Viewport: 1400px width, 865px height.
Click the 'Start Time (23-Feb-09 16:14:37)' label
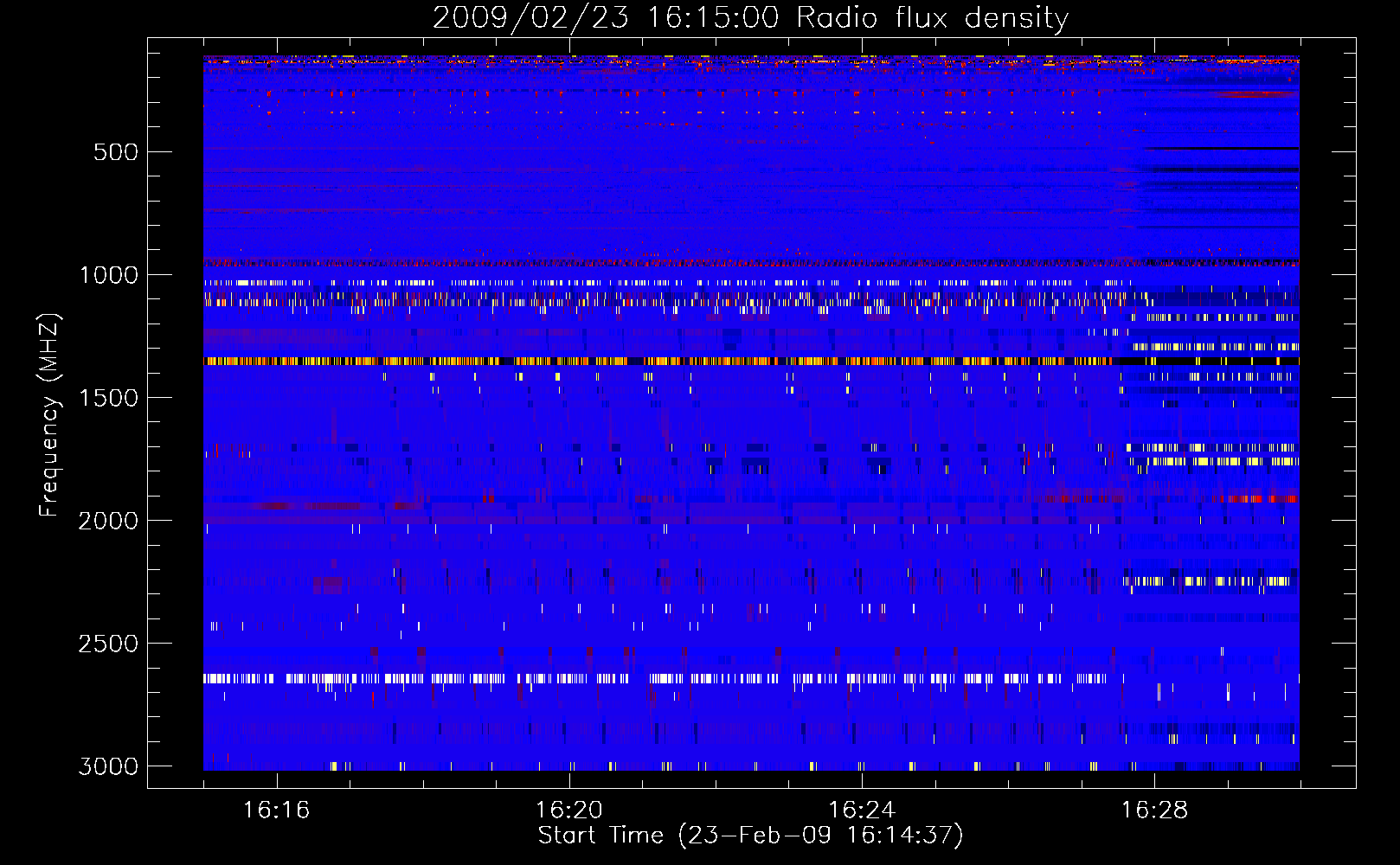pos(750,836)
